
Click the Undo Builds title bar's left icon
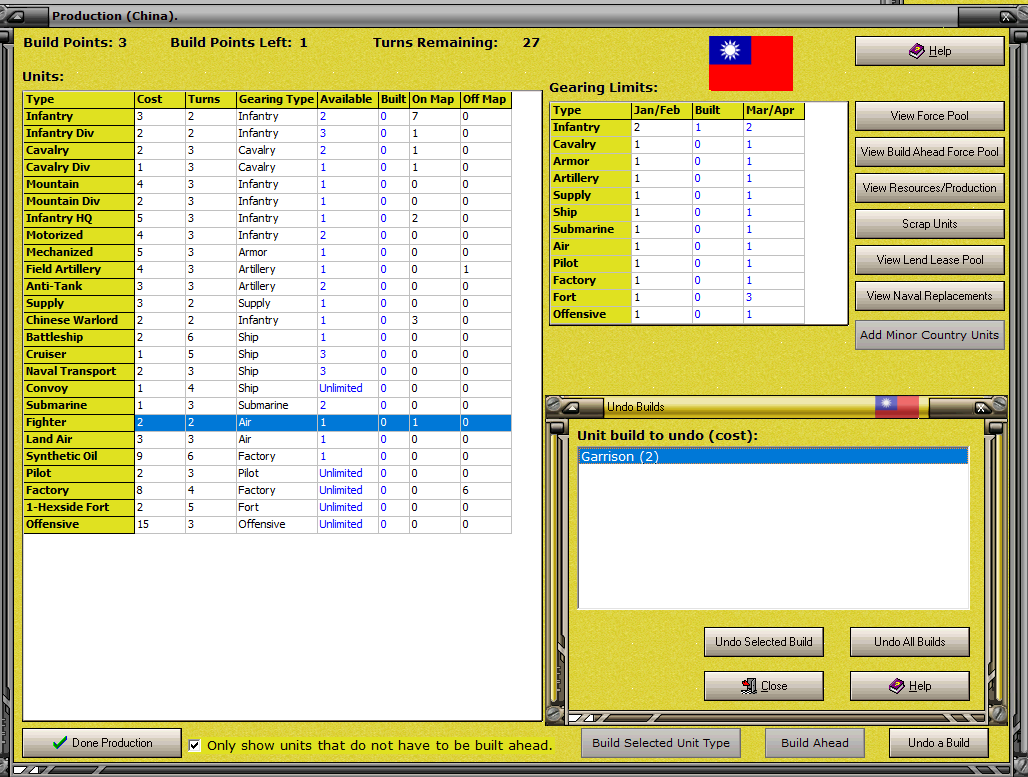point(572,407)
